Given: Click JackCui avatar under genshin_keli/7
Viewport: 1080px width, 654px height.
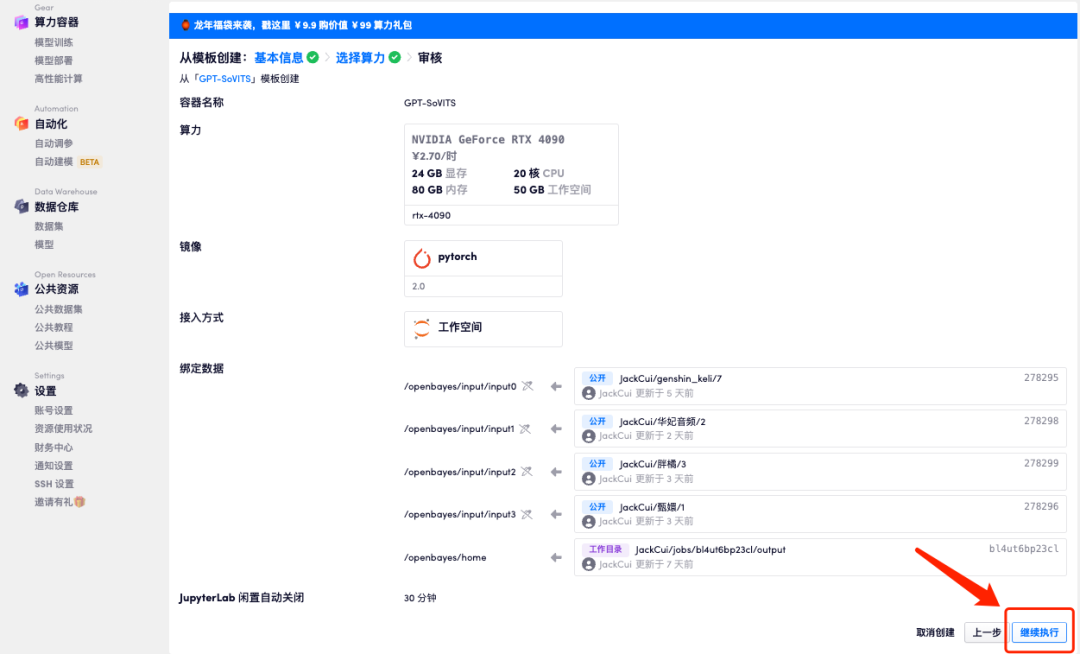Looking at the screenshot, I should [588, 393].
